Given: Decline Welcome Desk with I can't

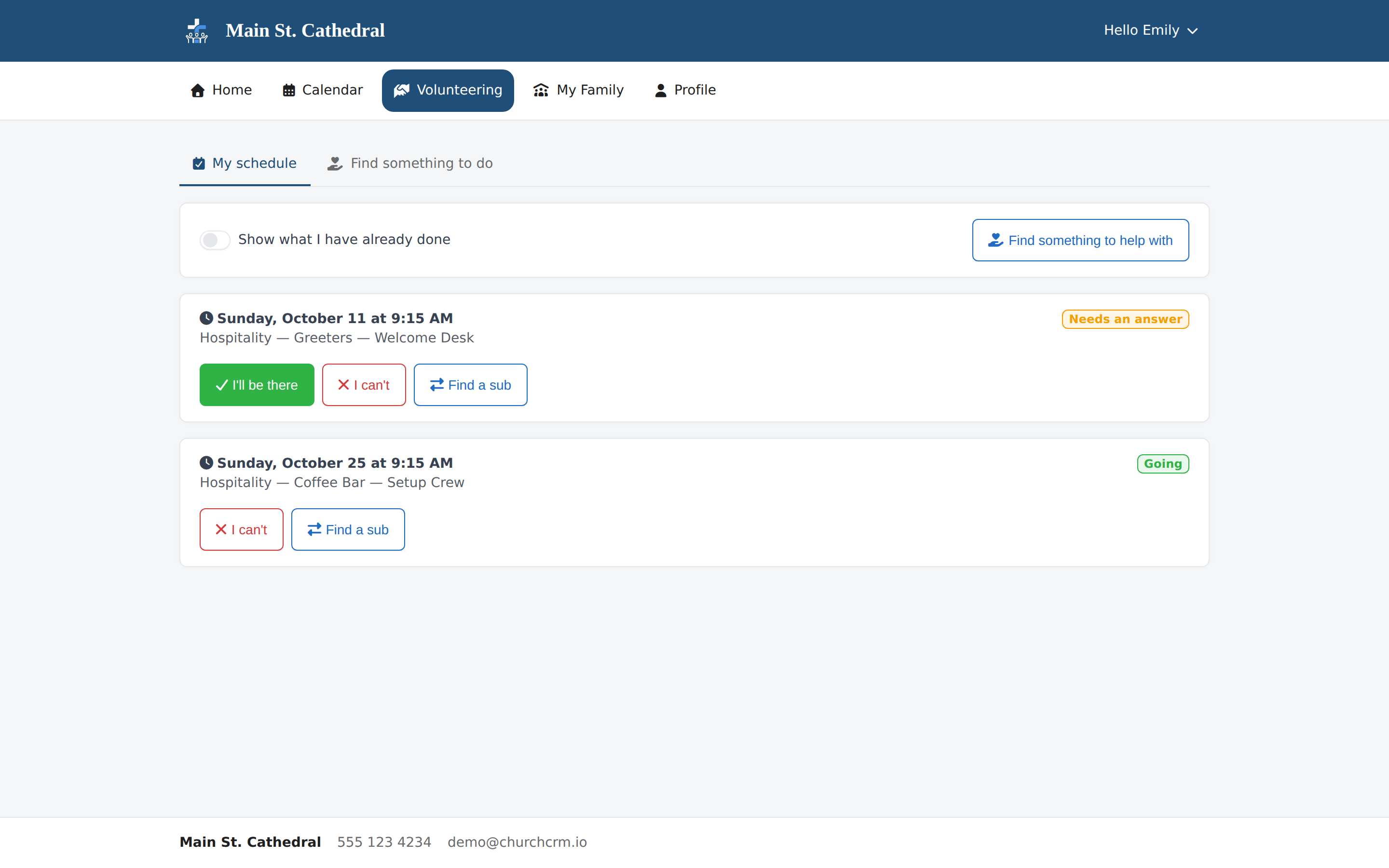Looking at the screenshot, I should click(364, 385).
